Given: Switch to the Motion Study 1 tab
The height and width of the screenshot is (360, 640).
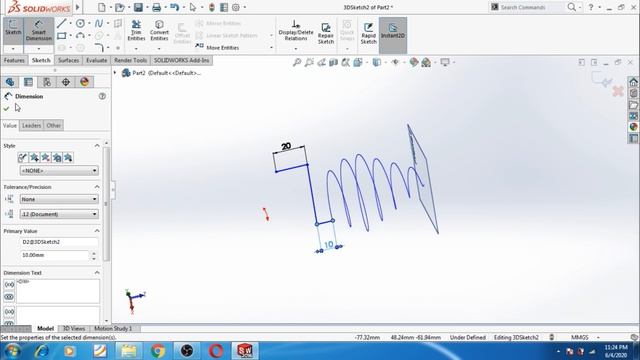Looking at the screenshot, I should coord(113,329).
